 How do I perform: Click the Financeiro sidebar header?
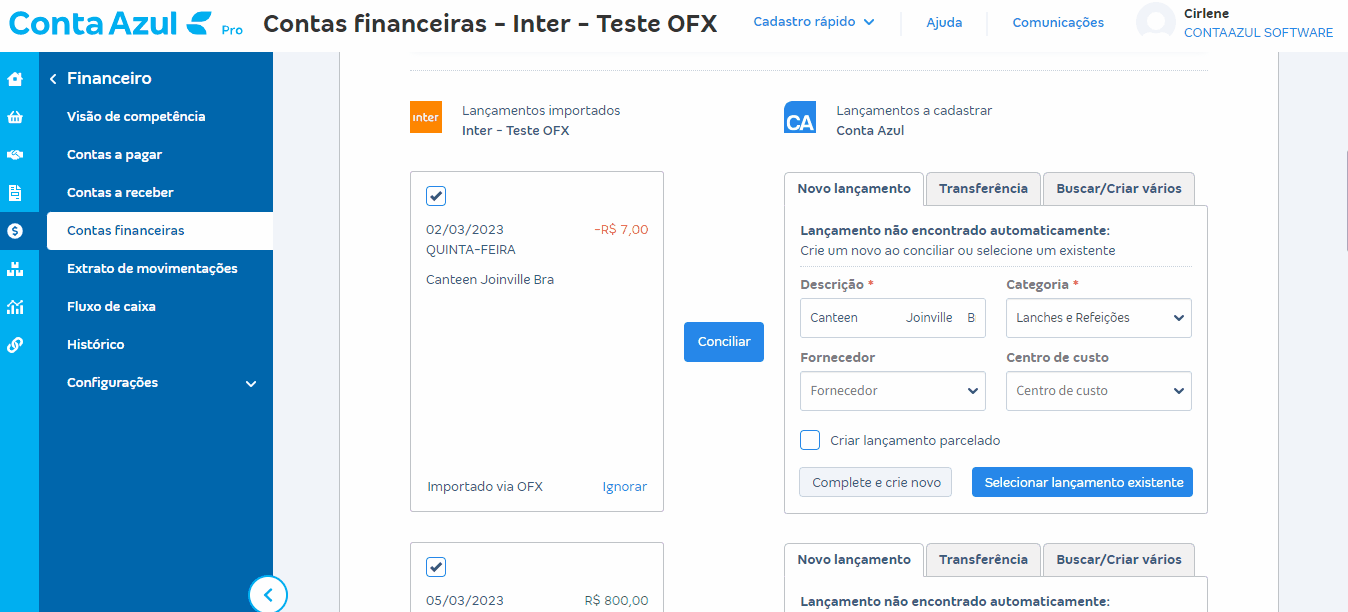tap(109, 78)
